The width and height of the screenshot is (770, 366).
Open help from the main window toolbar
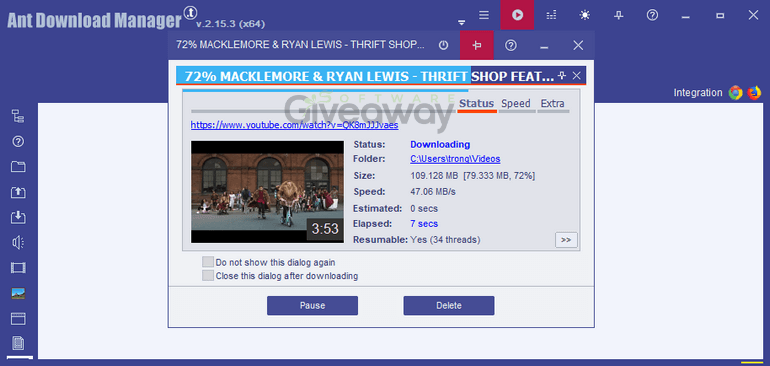[652, 15]
